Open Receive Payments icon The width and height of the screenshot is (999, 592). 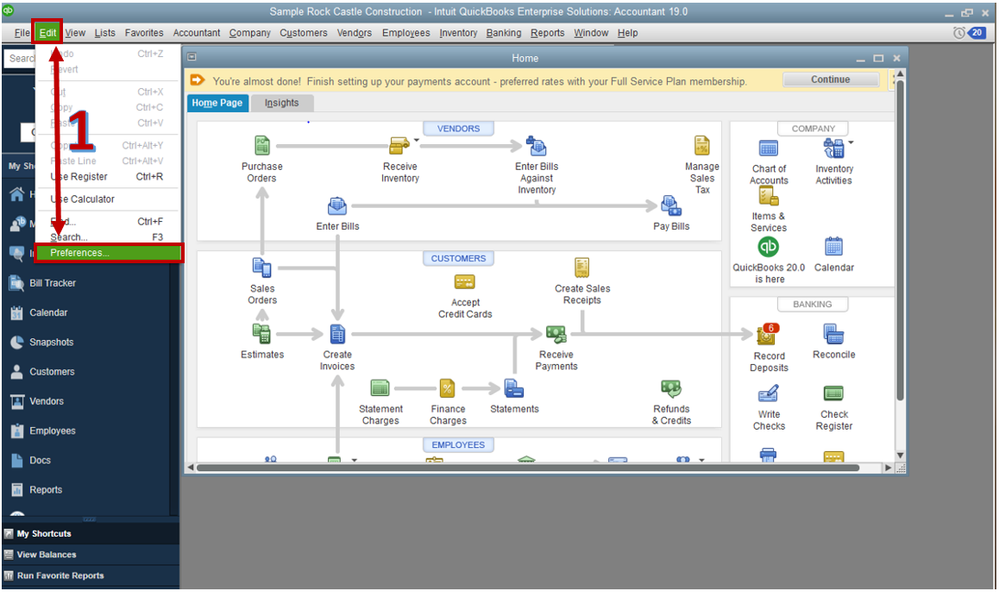tap(556, 334)
